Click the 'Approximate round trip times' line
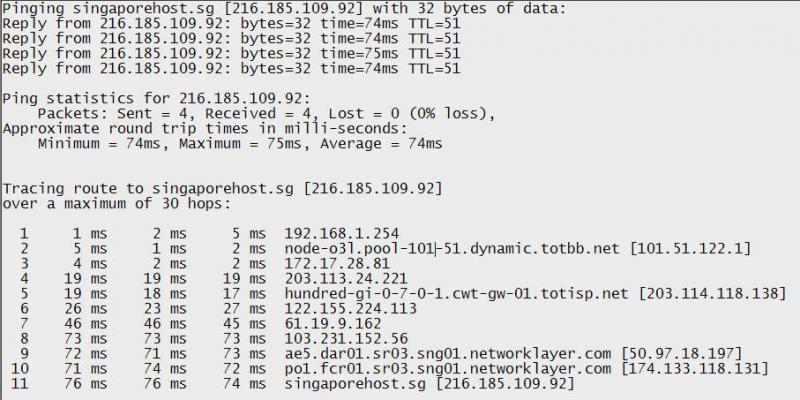The width and height of the screenshot is (800, 400). click(x=205, y=129)
